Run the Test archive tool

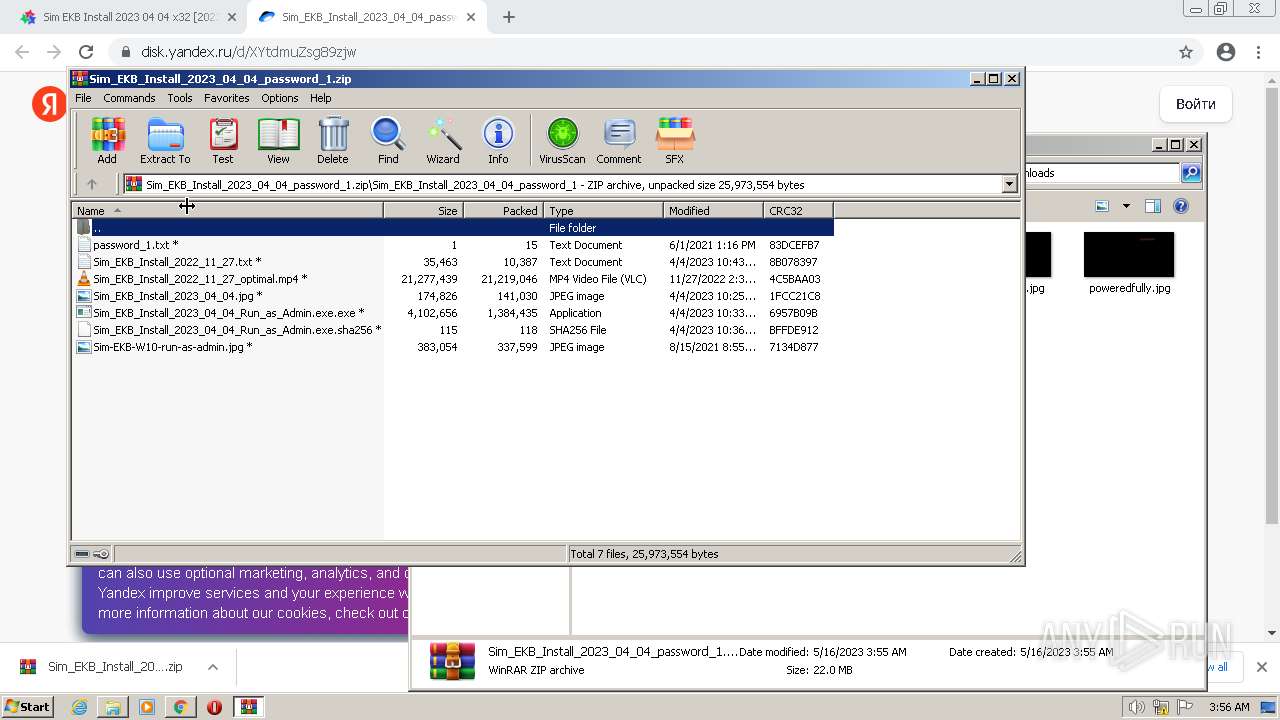(x=223, y=140)
